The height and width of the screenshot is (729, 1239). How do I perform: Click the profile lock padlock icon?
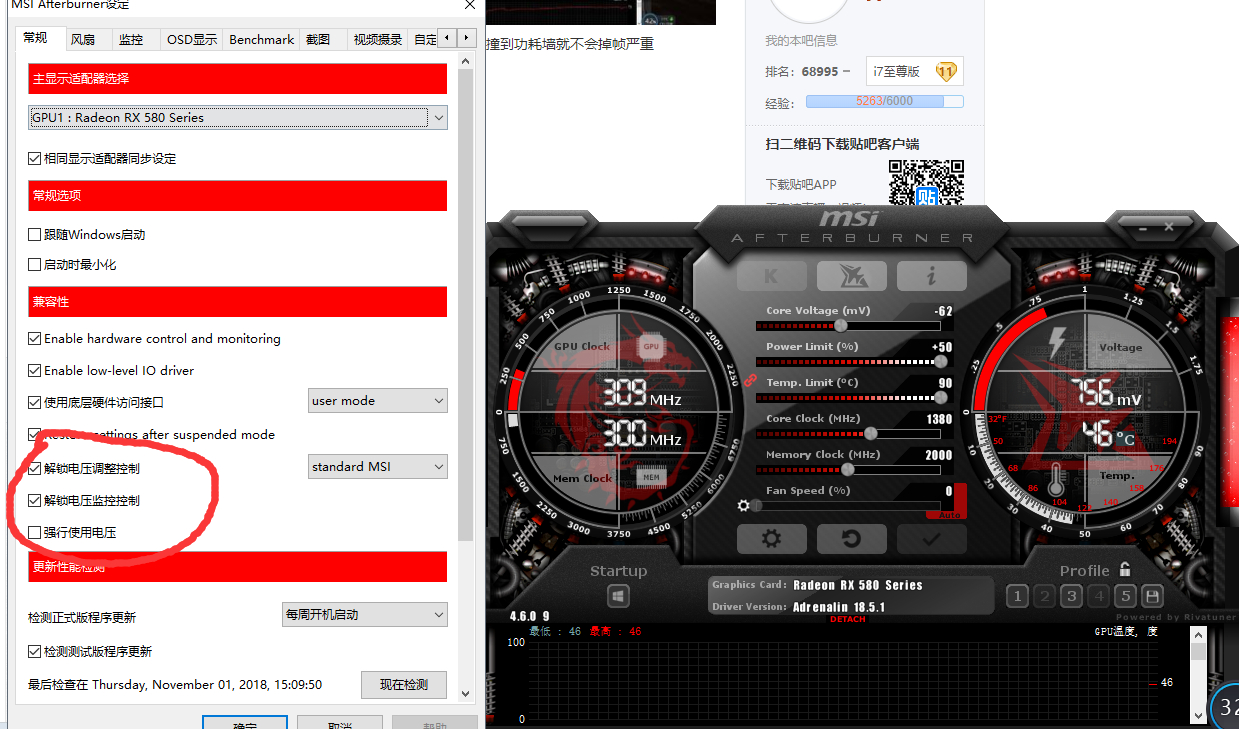(x=1125, y=569)
